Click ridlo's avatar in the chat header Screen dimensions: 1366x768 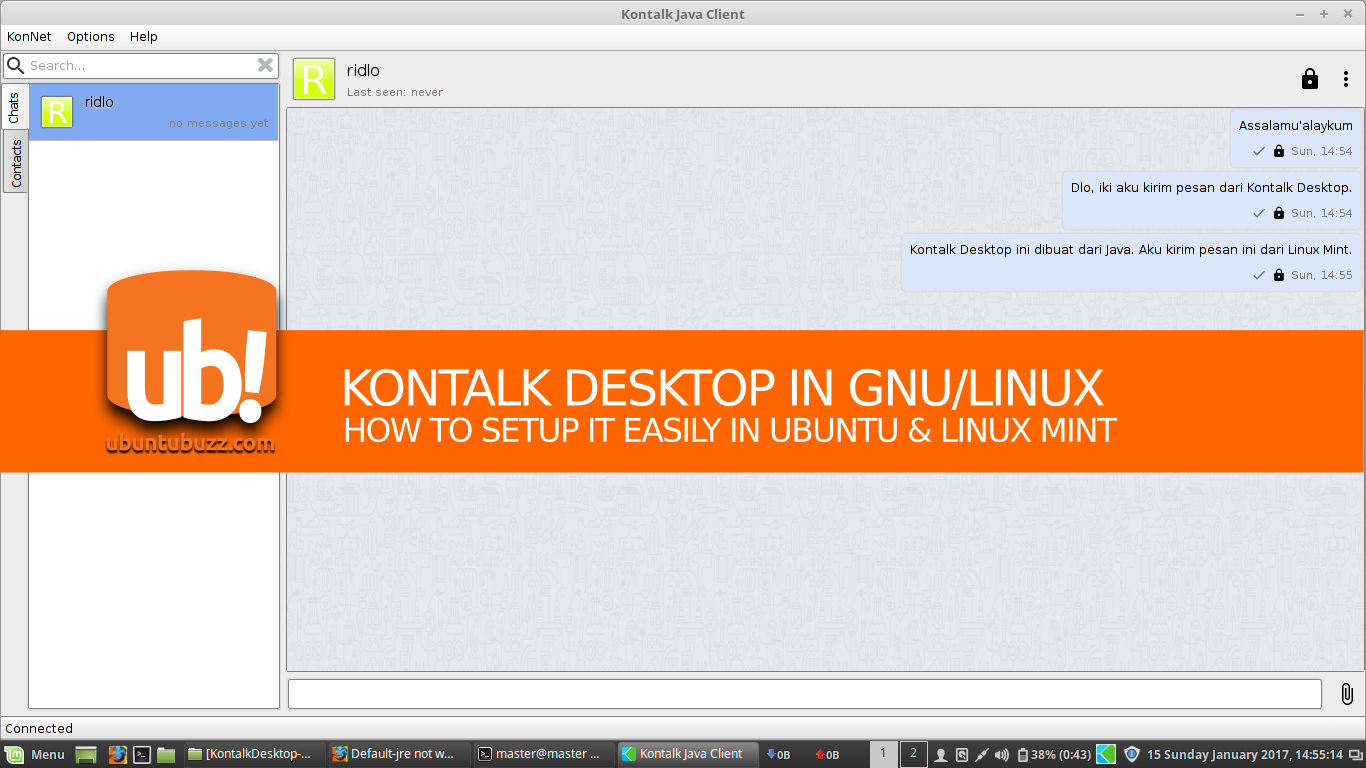tap(313, 79)
